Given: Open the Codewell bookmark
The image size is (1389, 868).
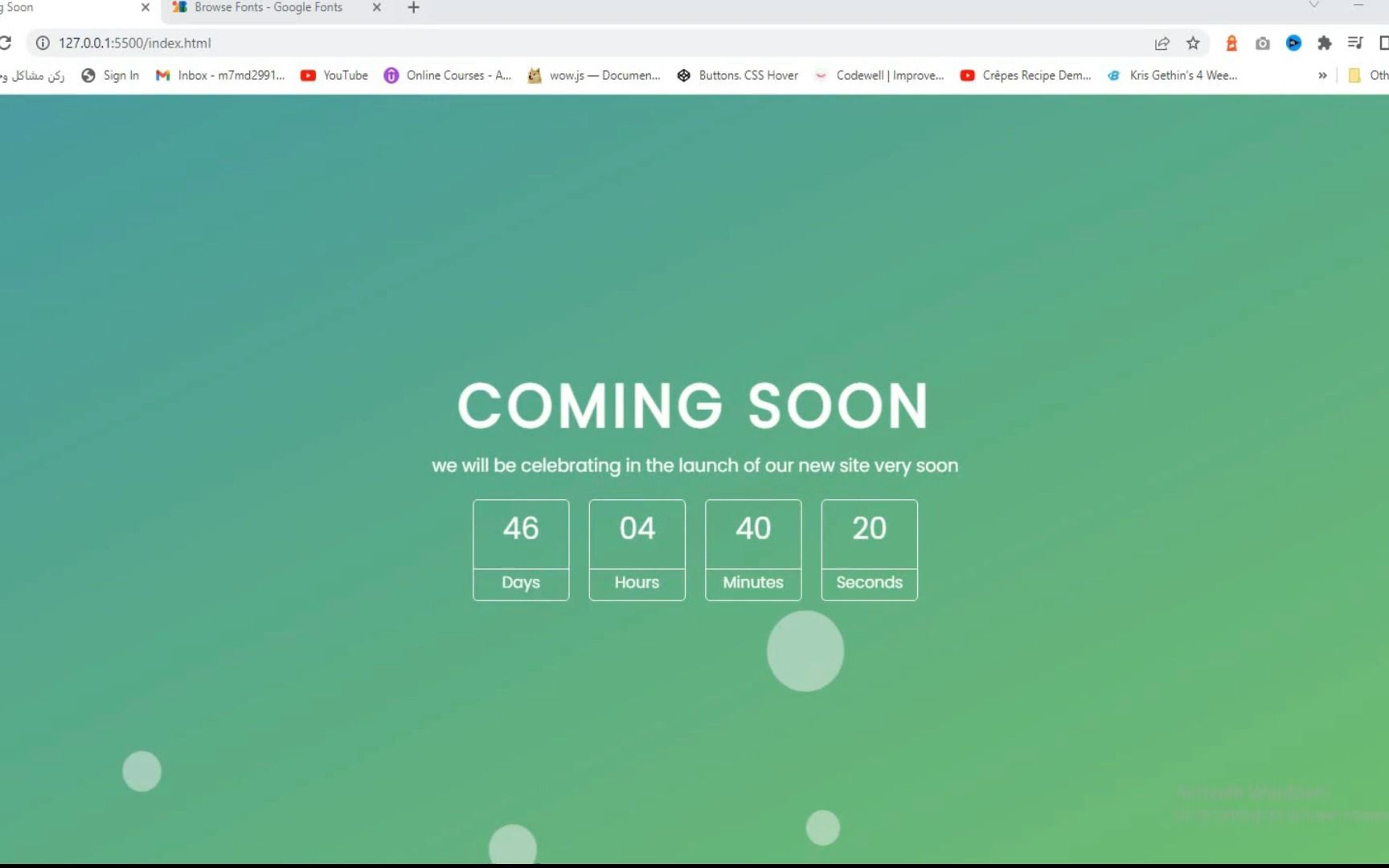Looking at the screenshot, I should (880, 75).
